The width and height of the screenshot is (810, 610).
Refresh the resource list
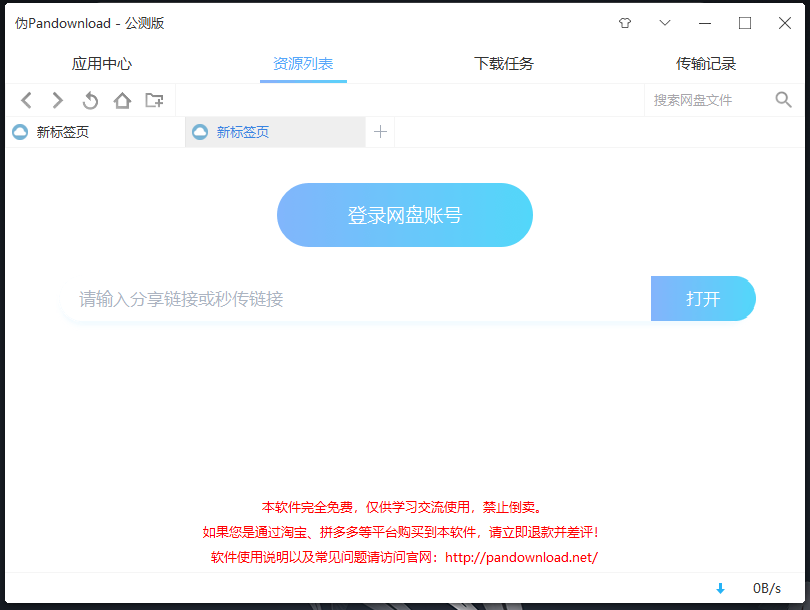coord(90,100)
